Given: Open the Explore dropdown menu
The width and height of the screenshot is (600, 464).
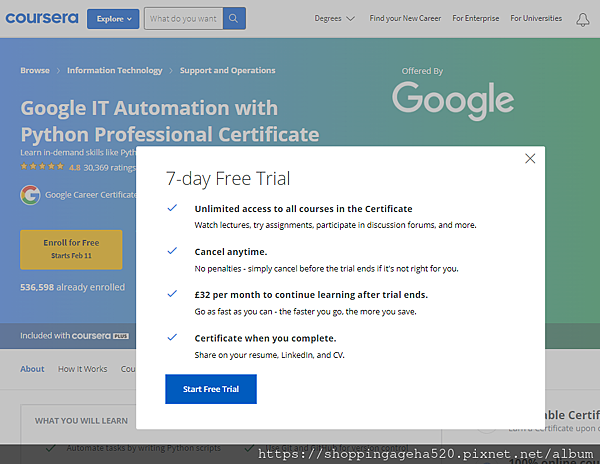Looking at the screenshot, I should 113,19.
